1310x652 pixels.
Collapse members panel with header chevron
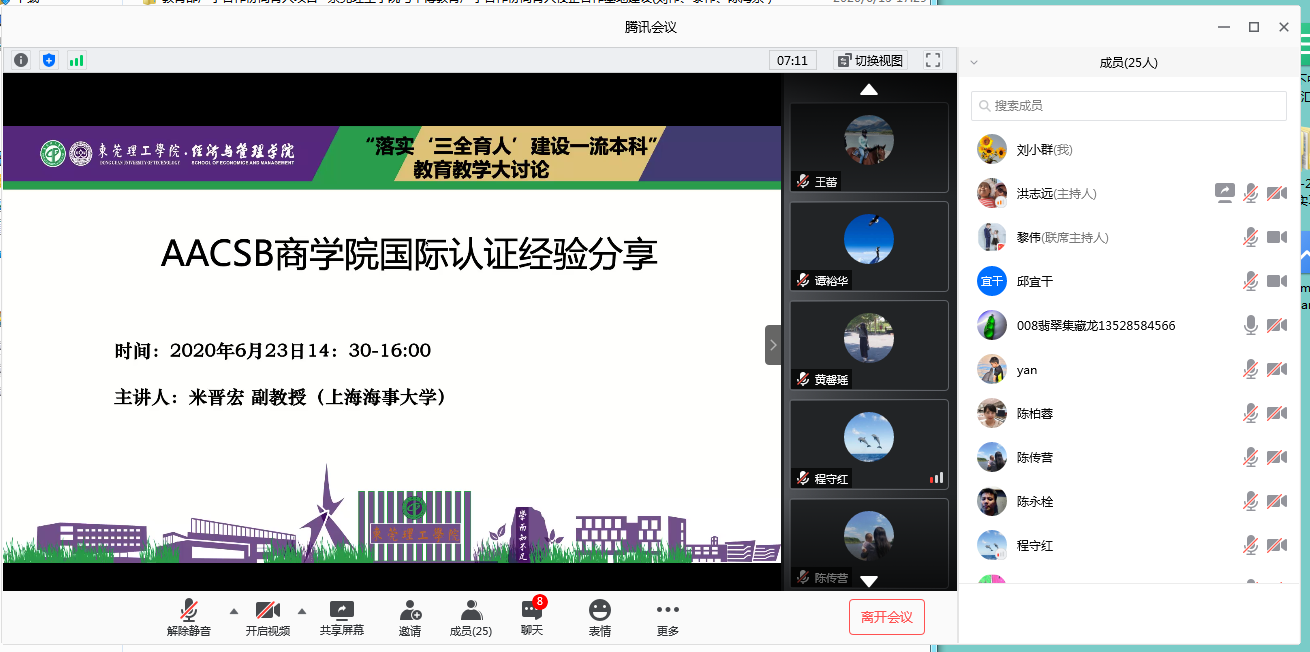974,62
